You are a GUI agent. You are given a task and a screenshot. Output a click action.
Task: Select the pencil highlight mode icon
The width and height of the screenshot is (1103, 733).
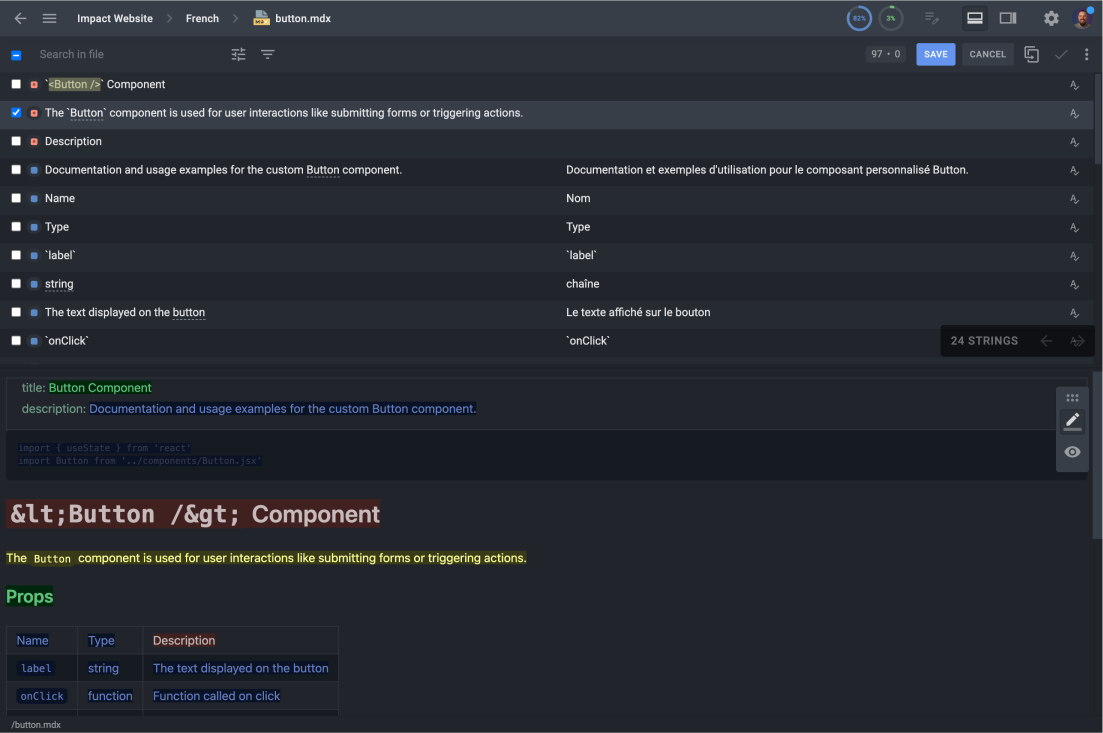pos(1072,420)
